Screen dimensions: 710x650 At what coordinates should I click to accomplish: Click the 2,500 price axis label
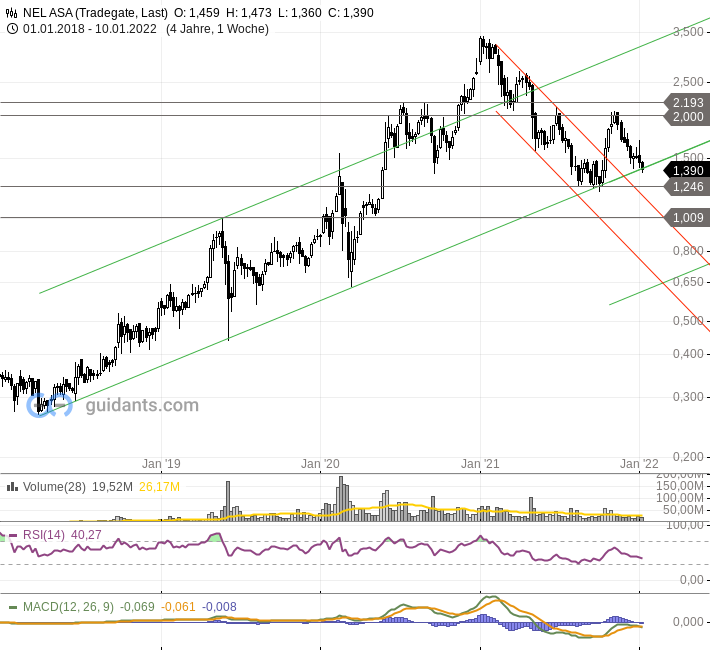688,82
